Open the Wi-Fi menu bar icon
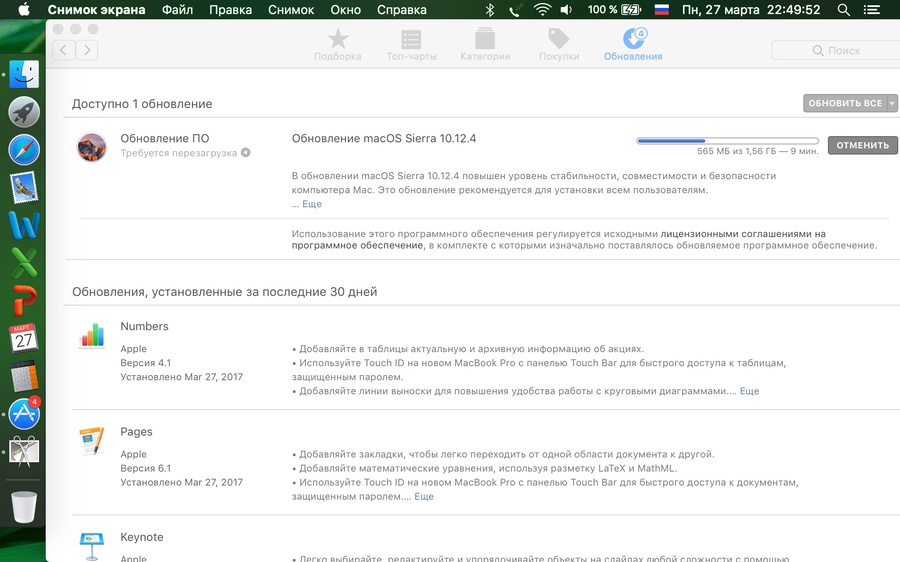The width and height of the screenshot is (900, 562). pos(542,10)
